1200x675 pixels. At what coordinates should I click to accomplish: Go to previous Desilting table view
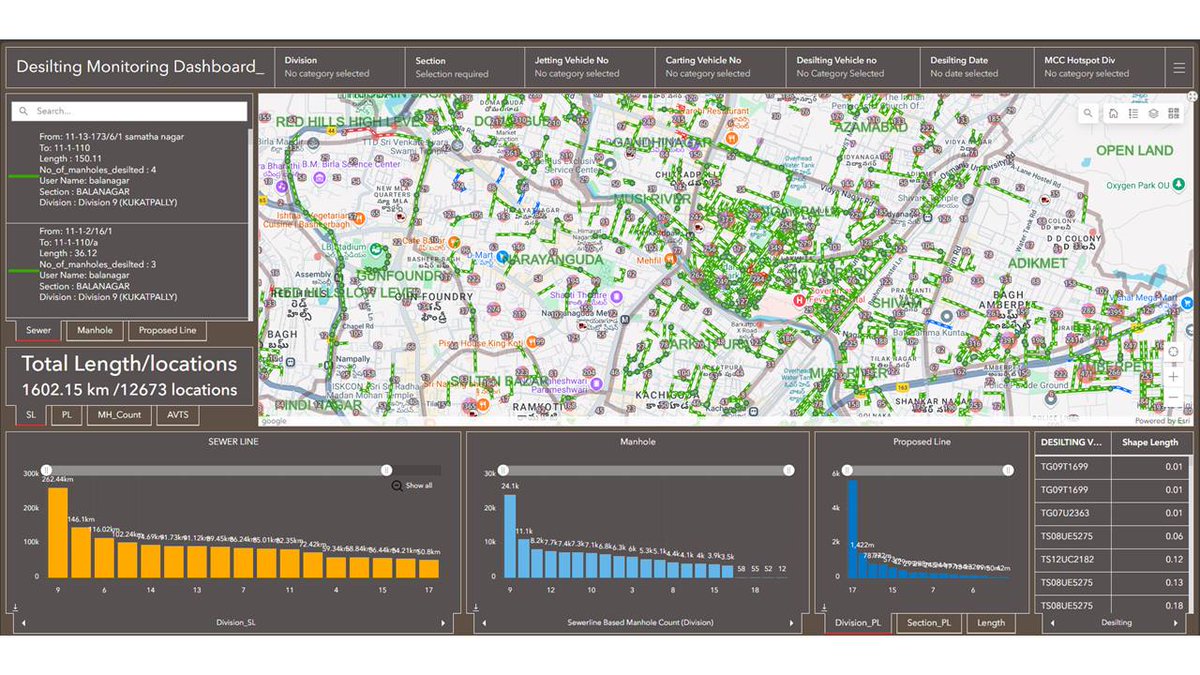tap(1052, 623)
